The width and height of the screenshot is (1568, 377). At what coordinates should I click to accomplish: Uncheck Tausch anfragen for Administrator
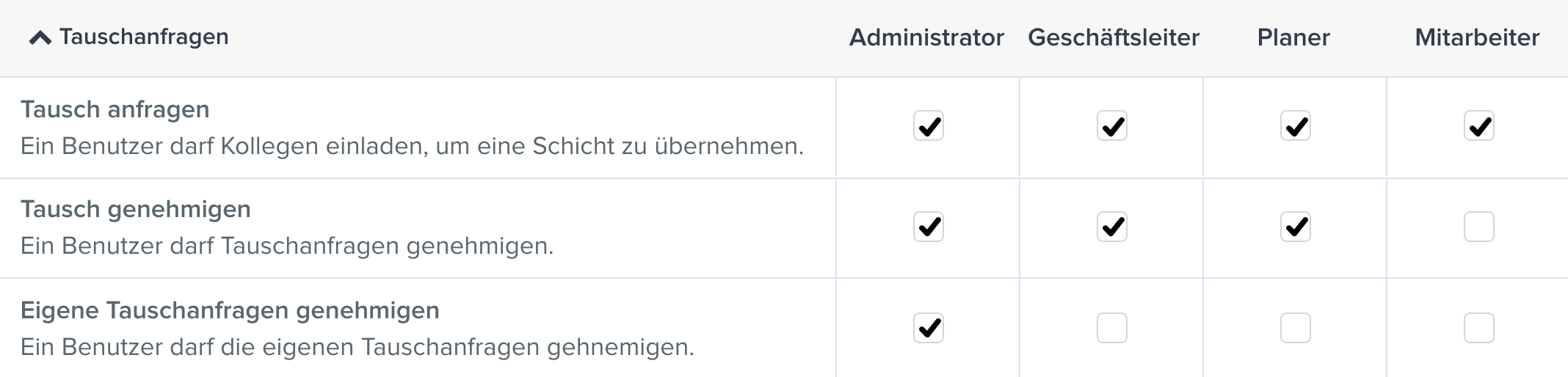[x=928, y=126]
